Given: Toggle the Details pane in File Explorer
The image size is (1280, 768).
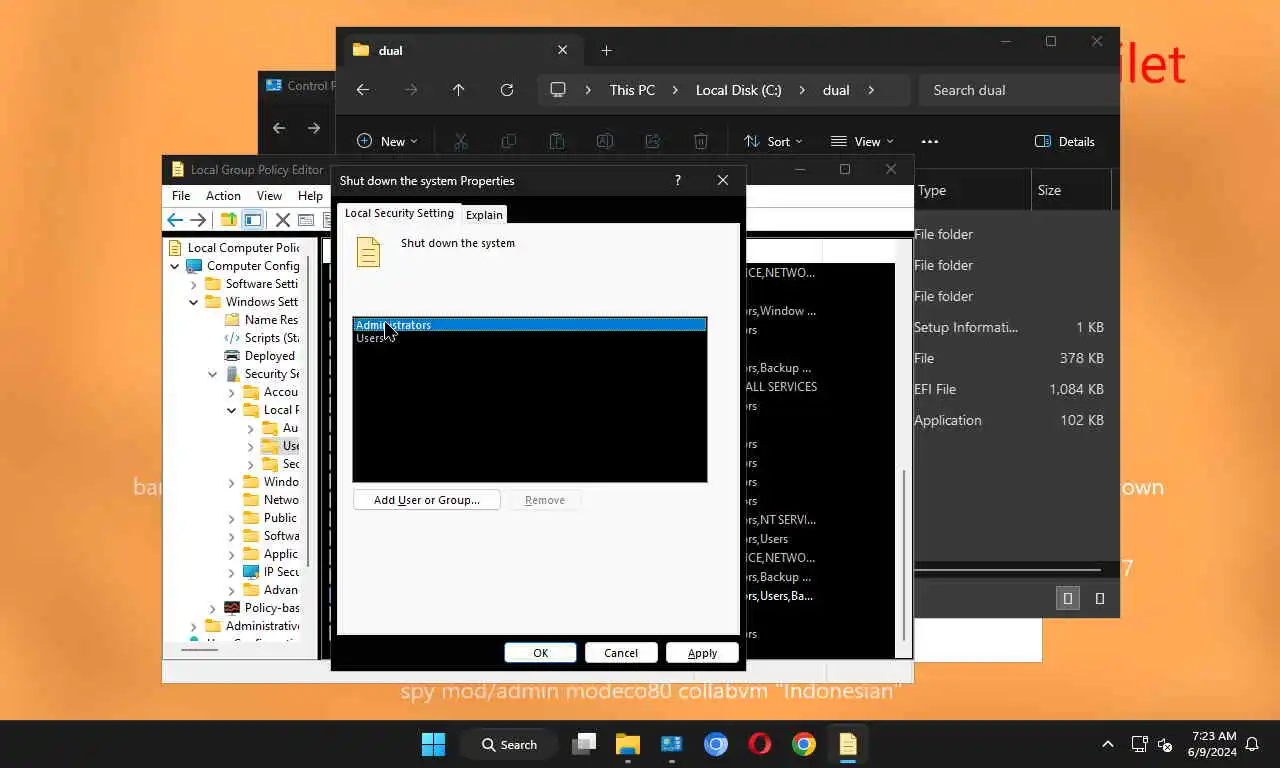Looking at the screenshot, I should (x=1065, y=141).
